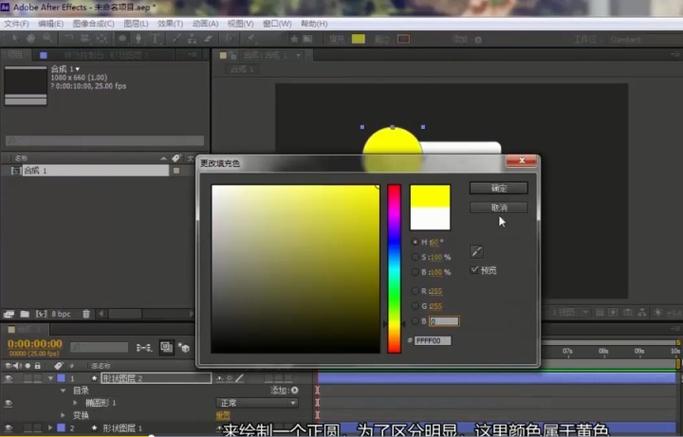Screen dimensions: 683x437
Task: Click the eyedropper icon in color dialog
Action: coord(477,252)
